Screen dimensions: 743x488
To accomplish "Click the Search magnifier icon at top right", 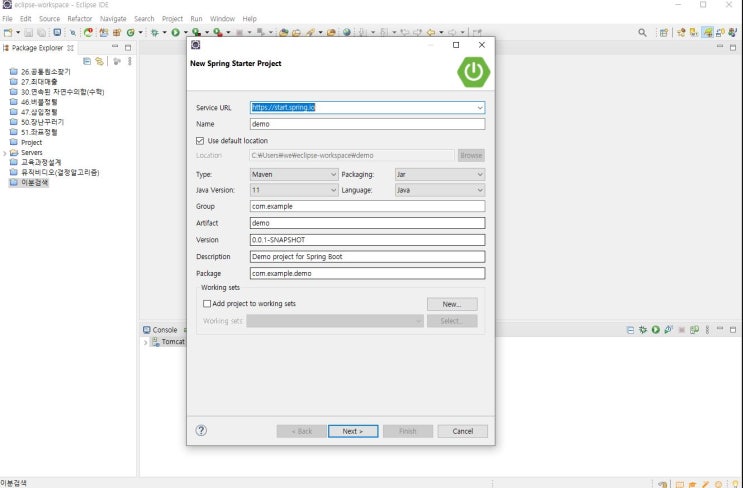I will [x=642, y=33].
